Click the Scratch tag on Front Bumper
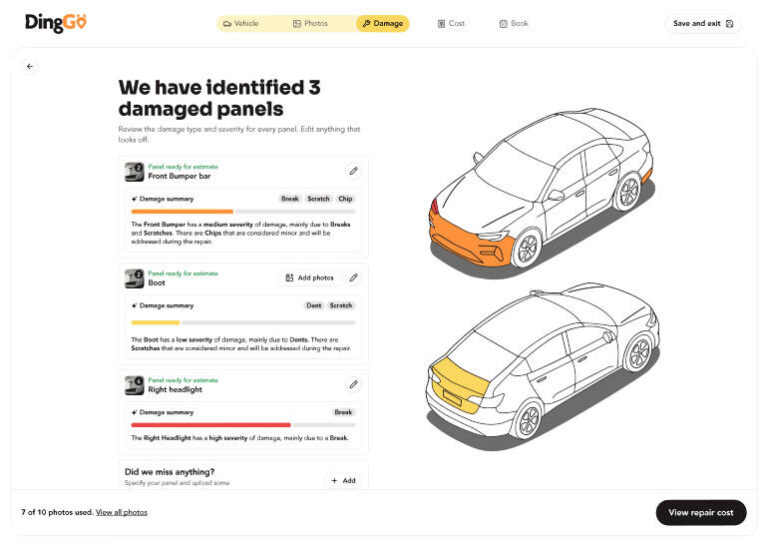Viewport: 768px width, 547px height. pos(318,199)
